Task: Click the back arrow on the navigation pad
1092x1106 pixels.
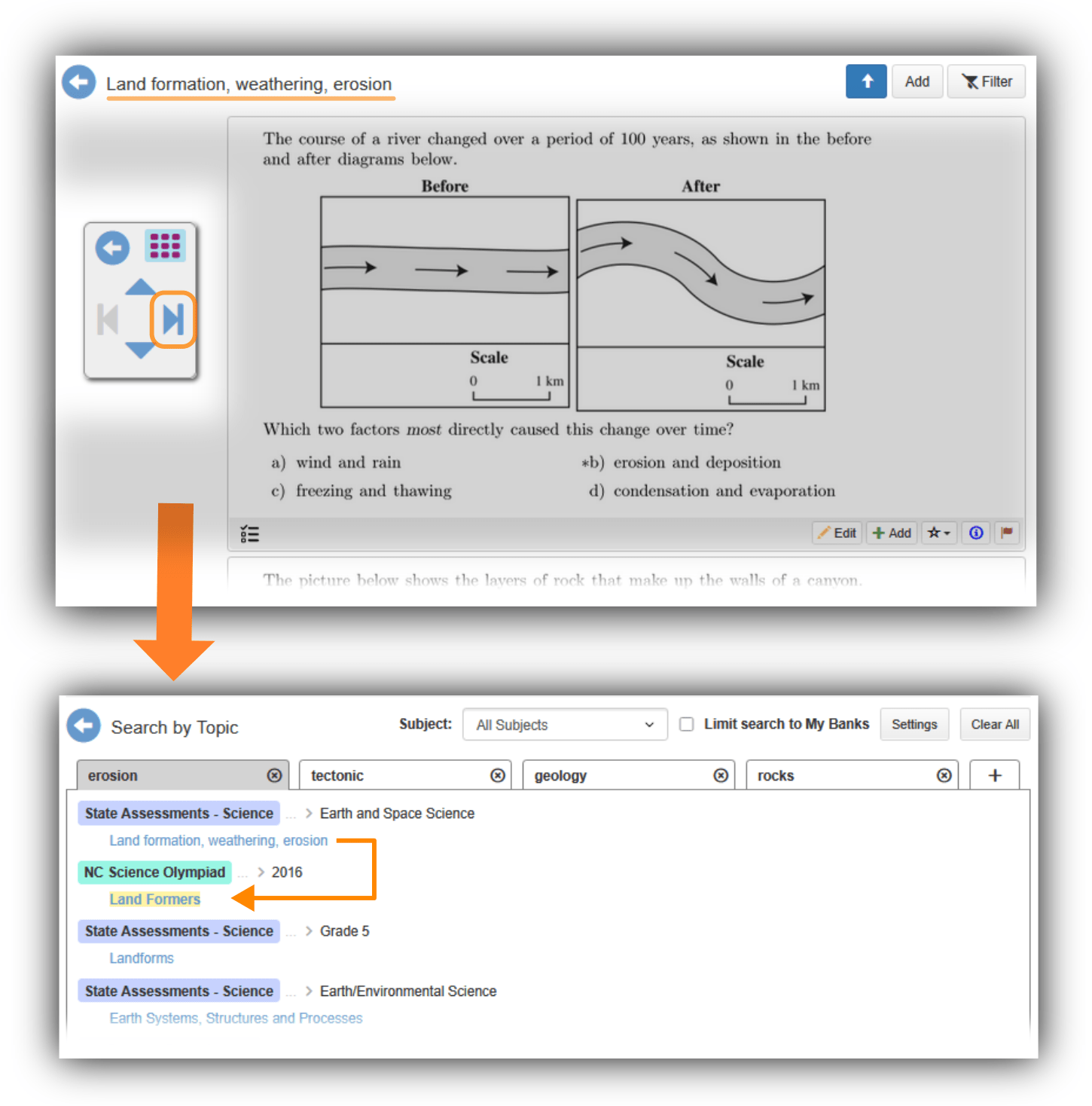Action: (111, 247)
